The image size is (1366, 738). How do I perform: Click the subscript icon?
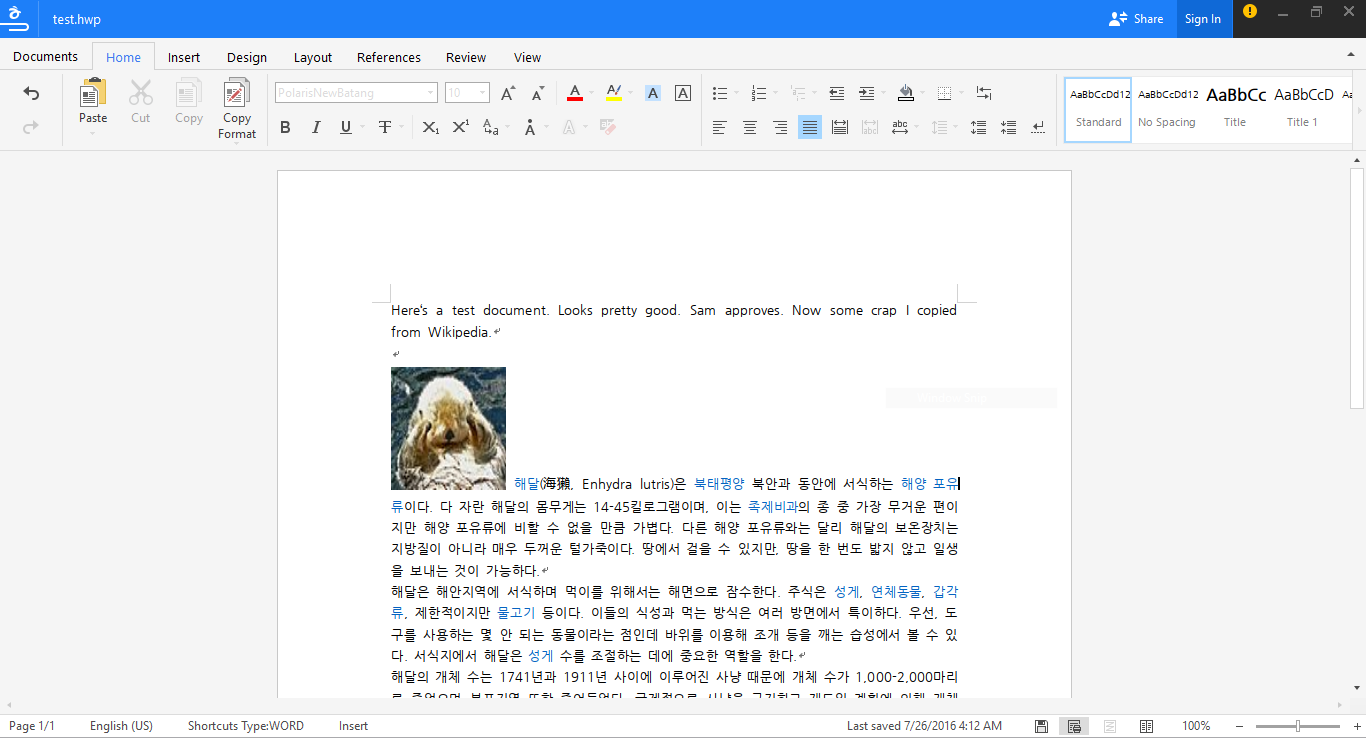point(430,127)
